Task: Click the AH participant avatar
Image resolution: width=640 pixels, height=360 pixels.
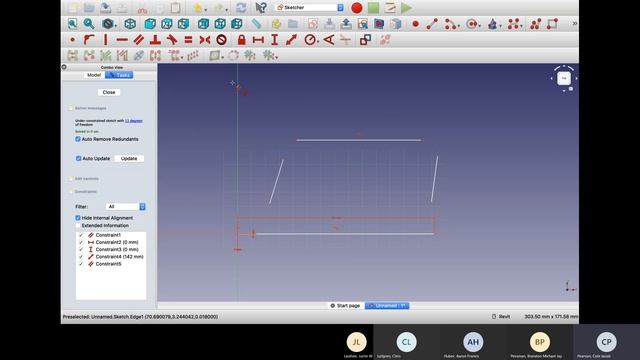Action: pyautogui.click(x=473, y=342)
